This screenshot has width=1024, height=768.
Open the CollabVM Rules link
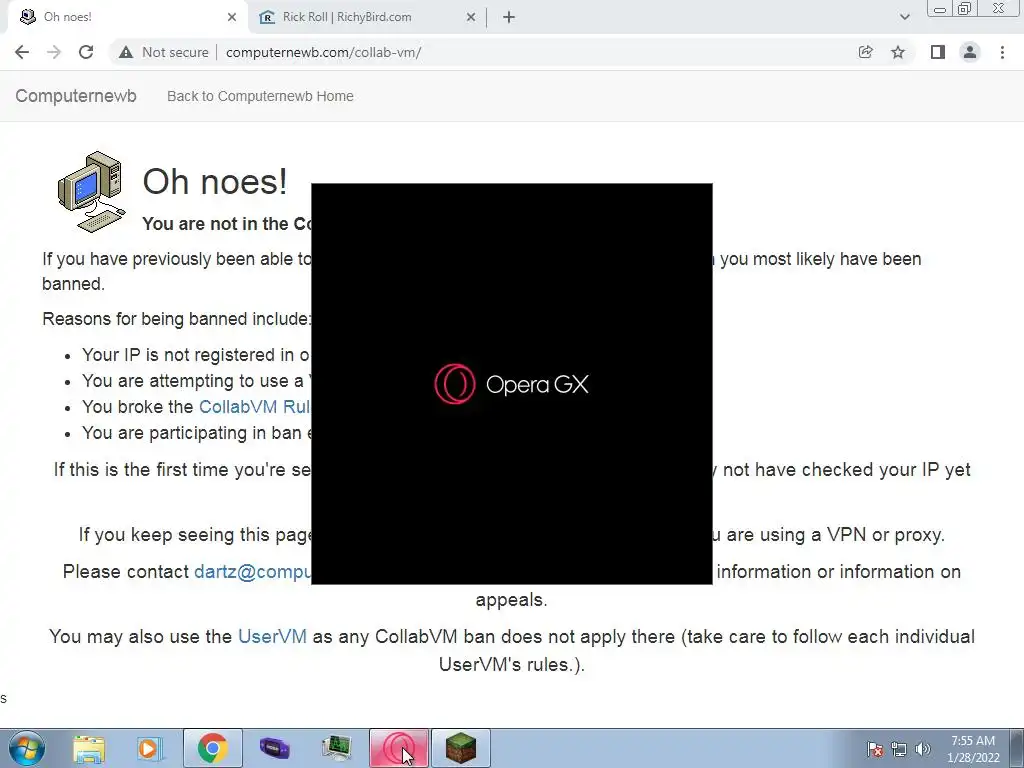pyautogui.click(x=255, y=406)
